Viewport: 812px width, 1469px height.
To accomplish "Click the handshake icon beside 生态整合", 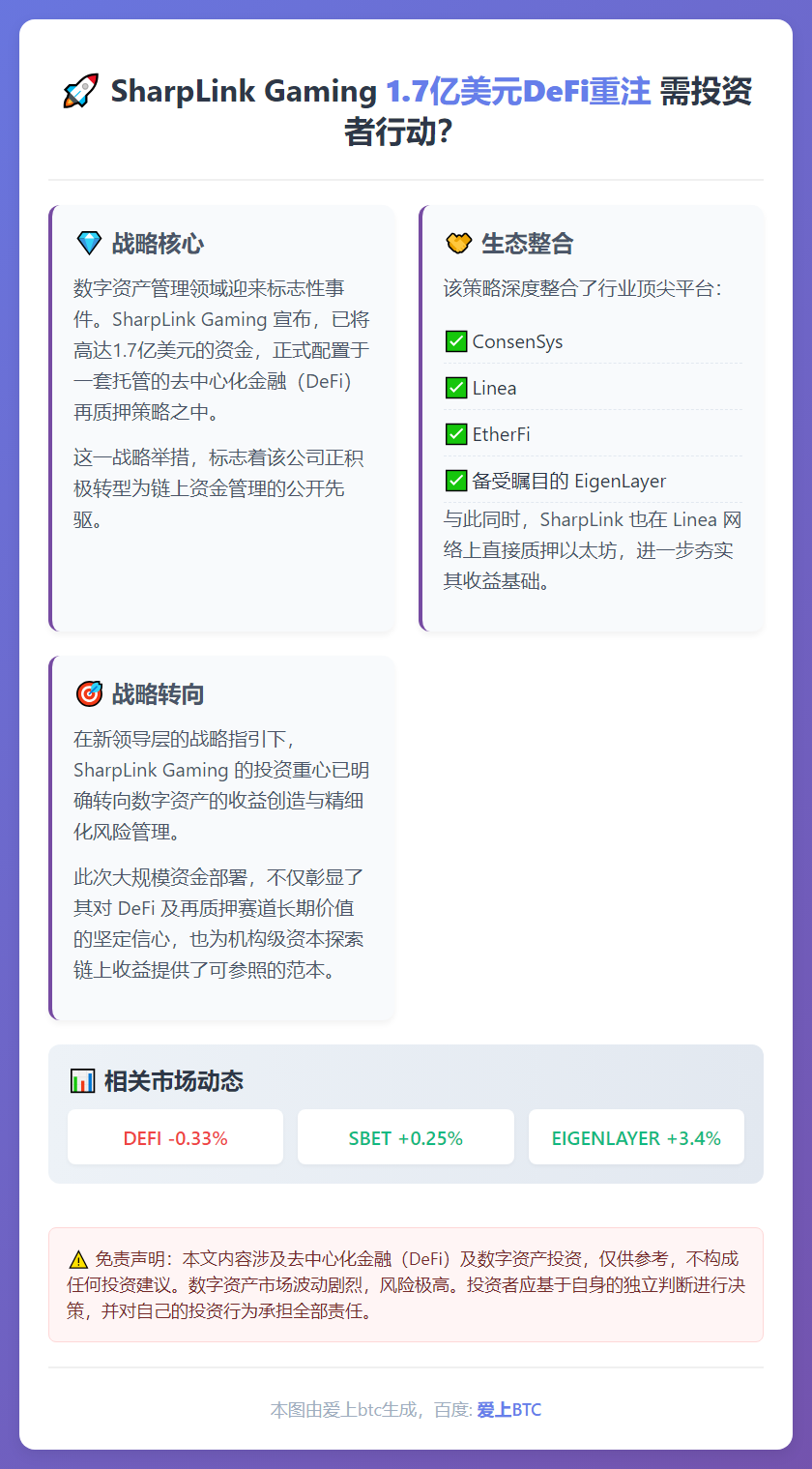I will coord(458,243).
